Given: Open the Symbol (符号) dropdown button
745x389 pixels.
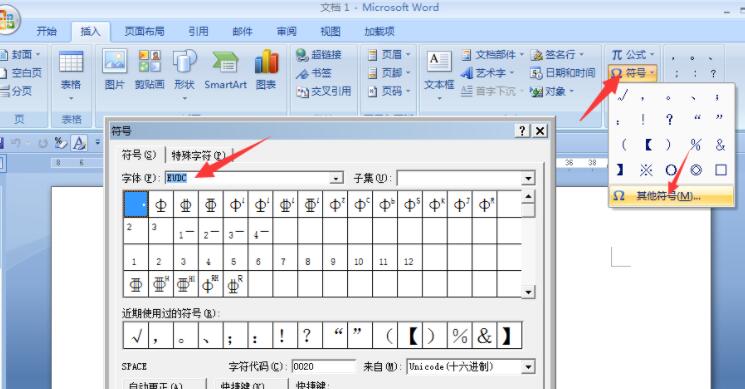Looking at the screenshot, I should click(x=633, y=73).
